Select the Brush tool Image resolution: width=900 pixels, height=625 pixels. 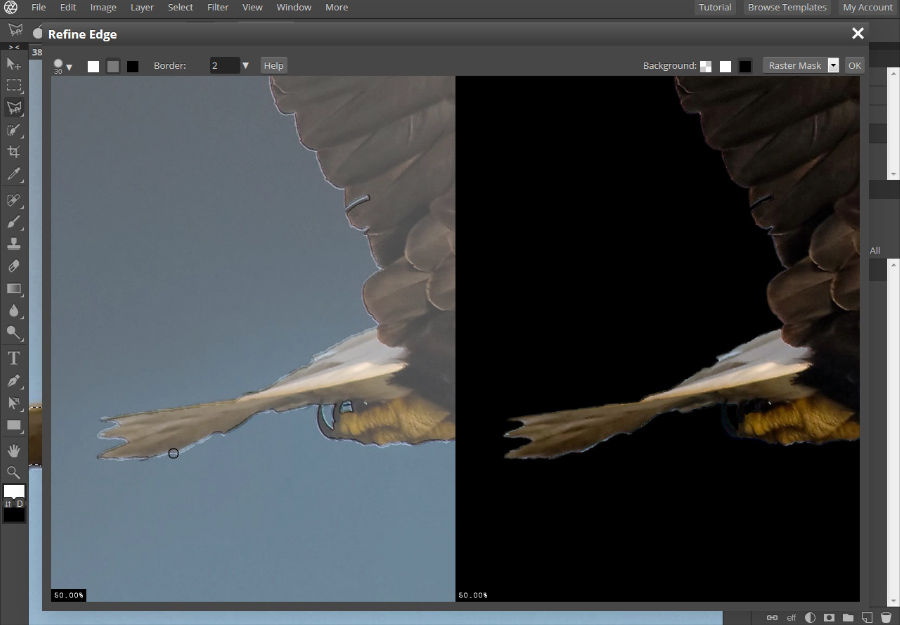click(14, 222)
